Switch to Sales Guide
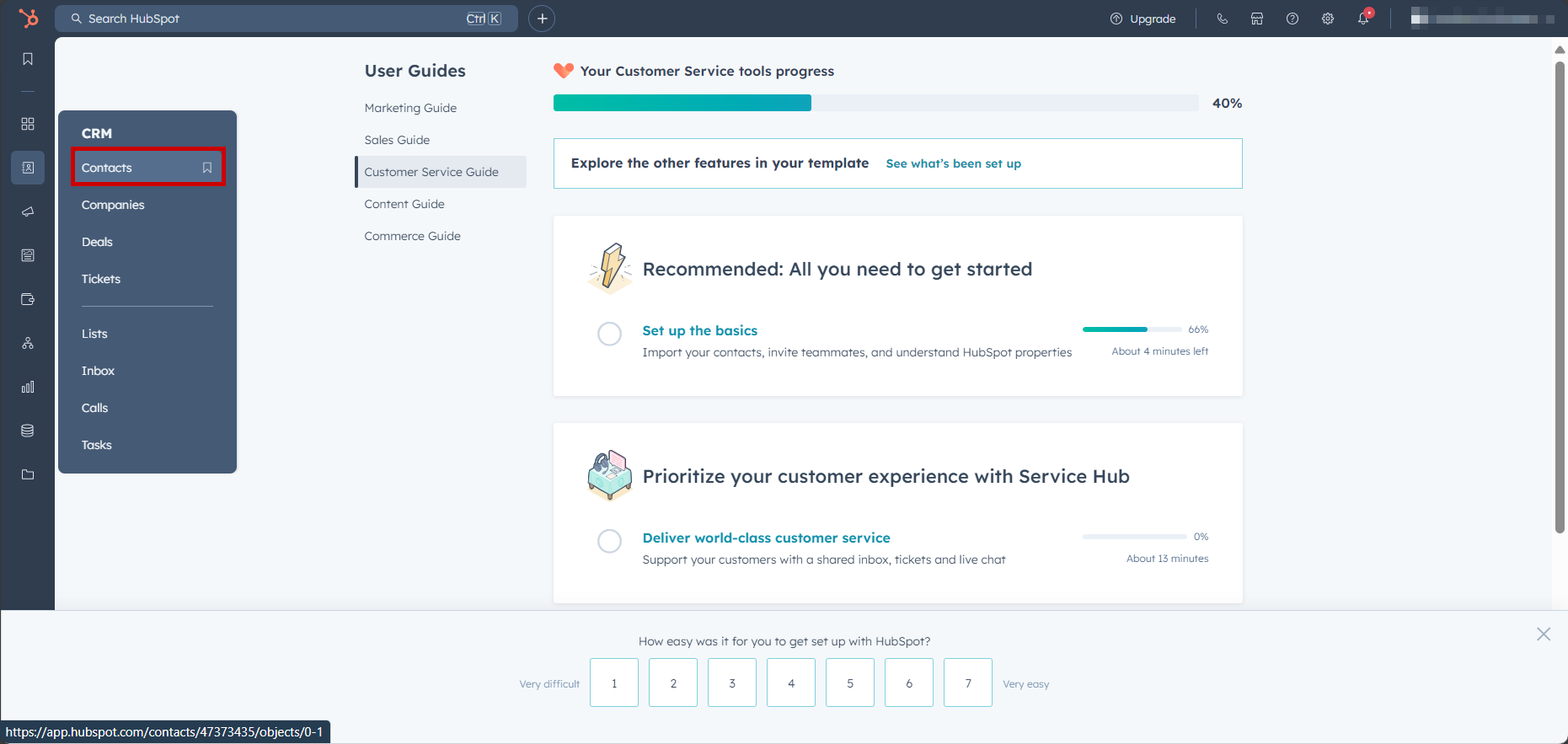The image size is (1568, 744). coord(397,140)
